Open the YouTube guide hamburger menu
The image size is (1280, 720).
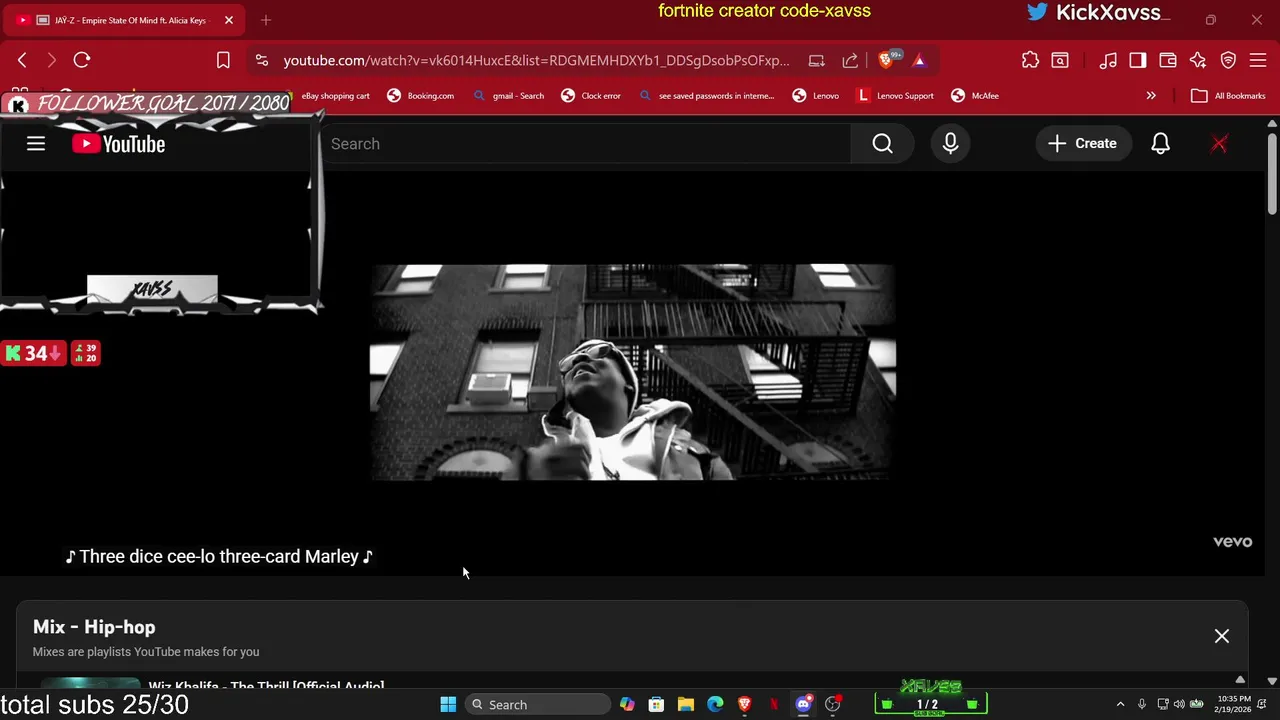[x=36, y=144]
